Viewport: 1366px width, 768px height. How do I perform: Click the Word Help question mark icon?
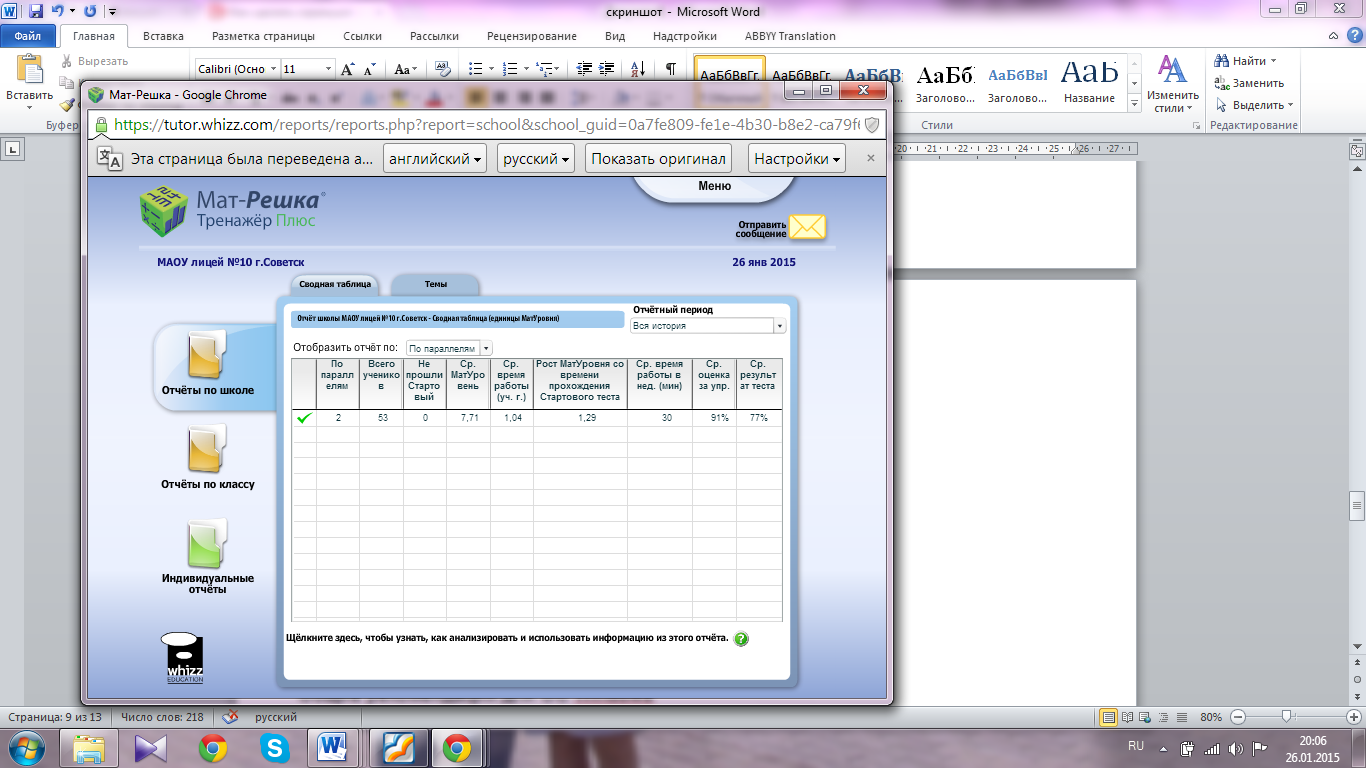pyautogui.click(x=1354, y=36)
